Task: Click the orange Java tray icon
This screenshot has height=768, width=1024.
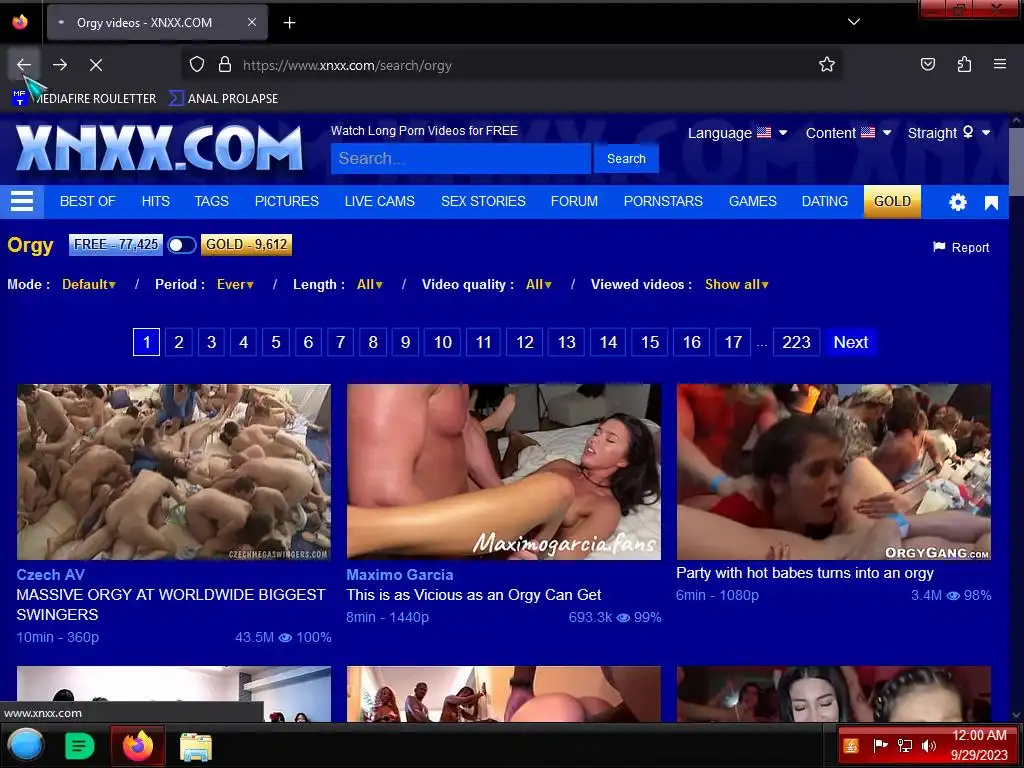Action: (851, 746)
